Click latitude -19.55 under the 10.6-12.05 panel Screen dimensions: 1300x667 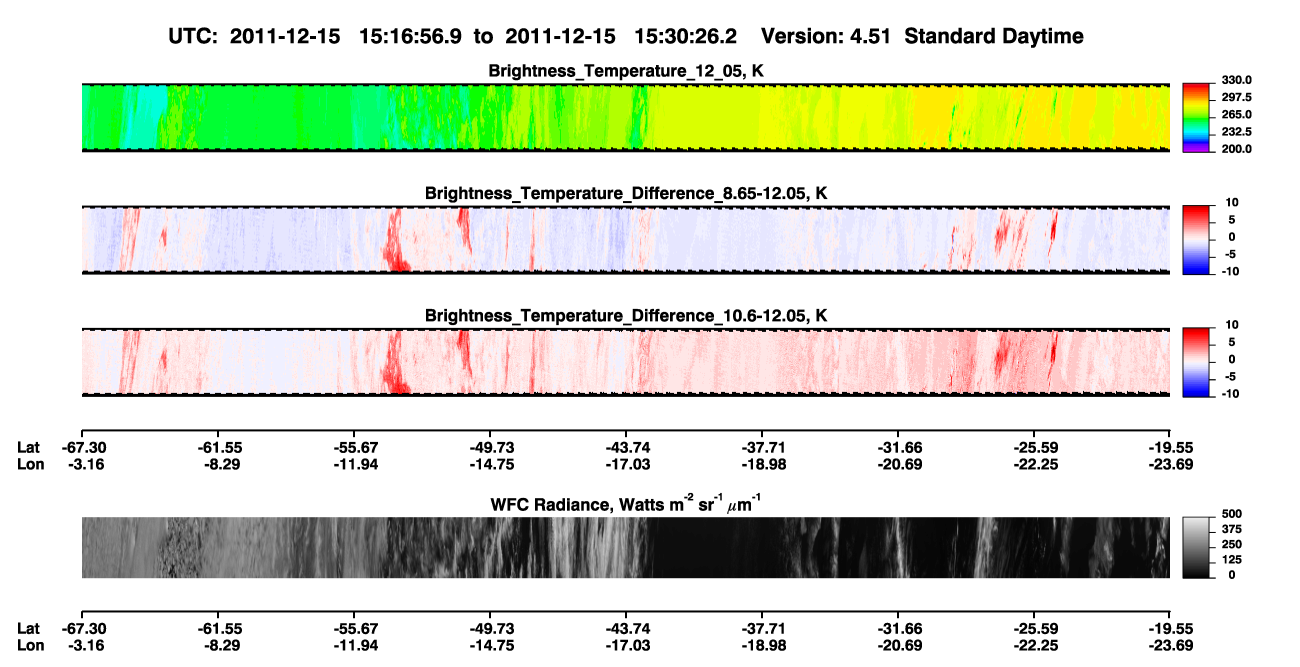1170,447
